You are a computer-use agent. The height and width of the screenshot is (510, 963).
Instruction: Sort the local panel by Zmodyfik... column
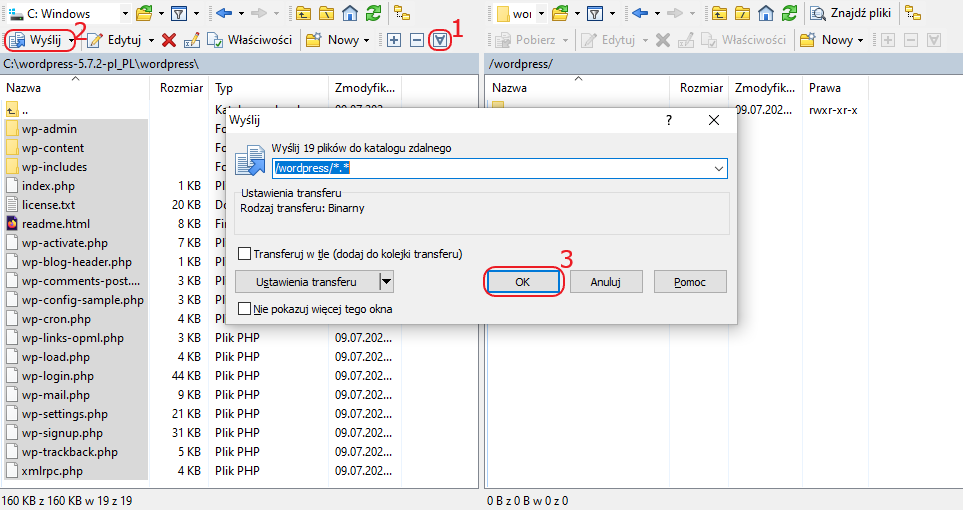[365, 88]
